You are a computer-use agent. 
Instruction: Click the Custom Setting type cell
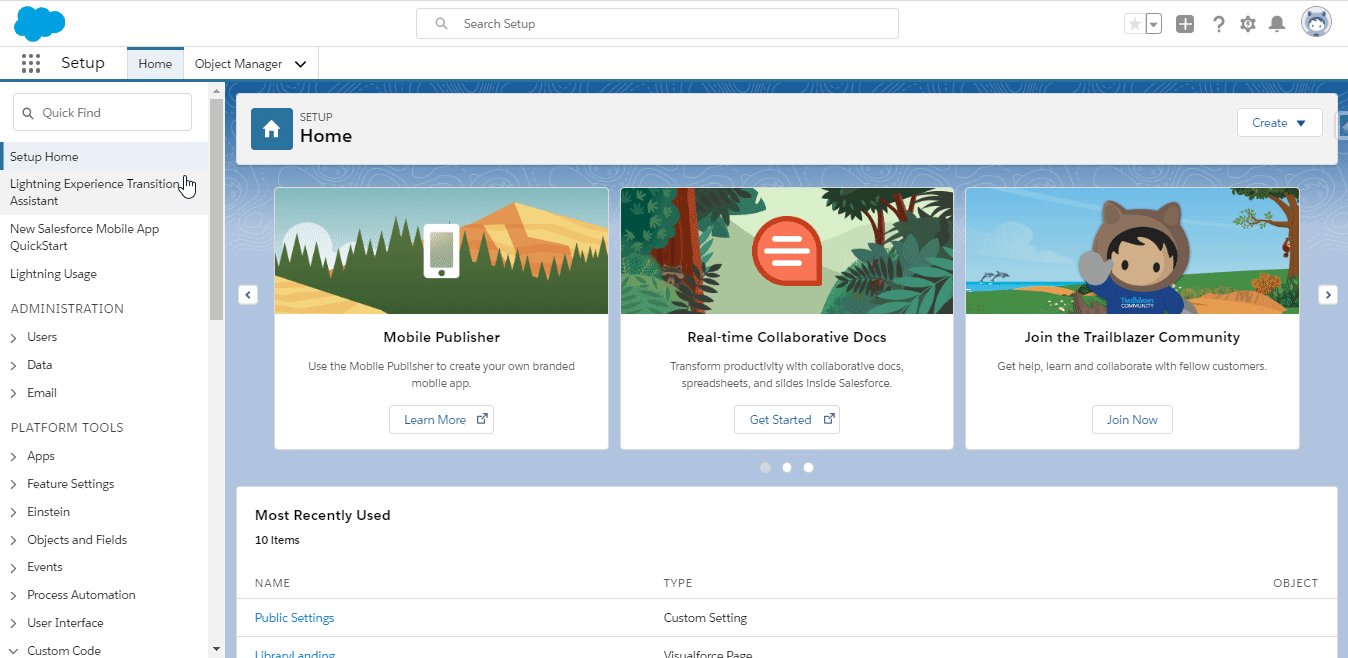click(705, 618)
